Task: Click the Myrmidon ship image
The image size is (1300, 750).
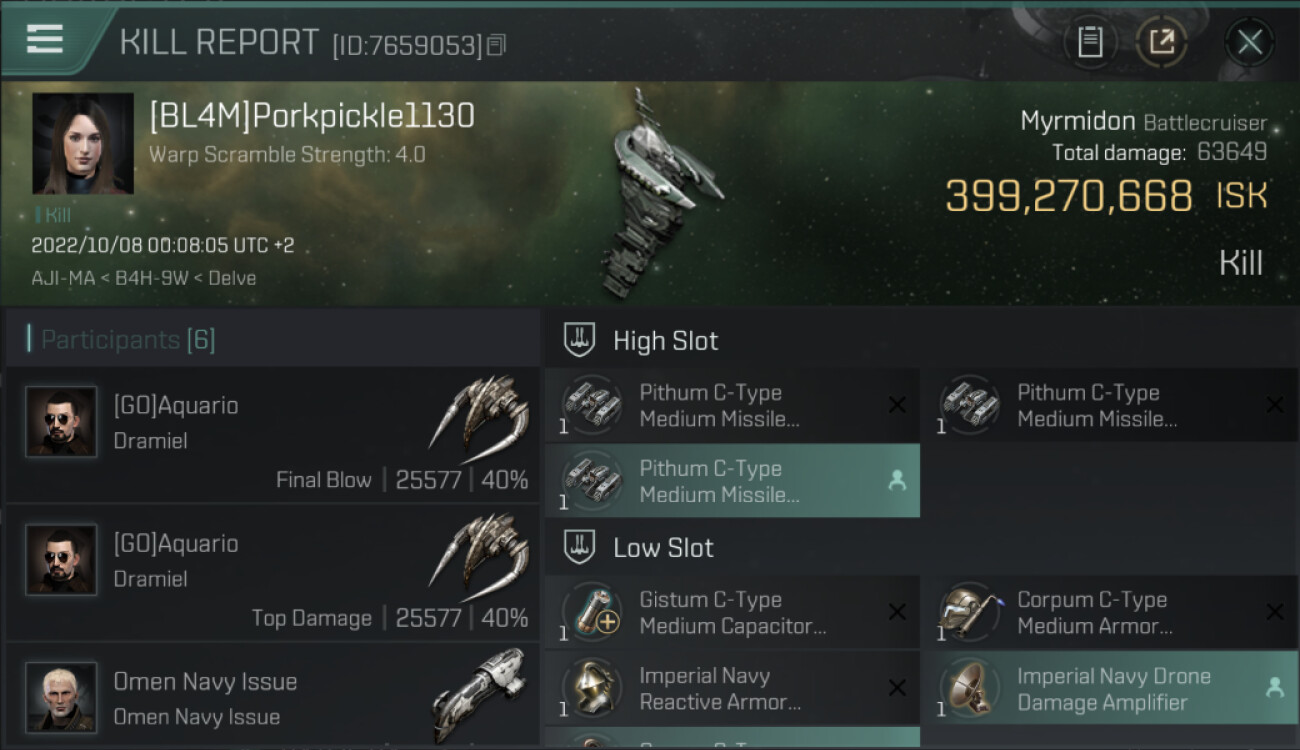Action: click(655, 195)
